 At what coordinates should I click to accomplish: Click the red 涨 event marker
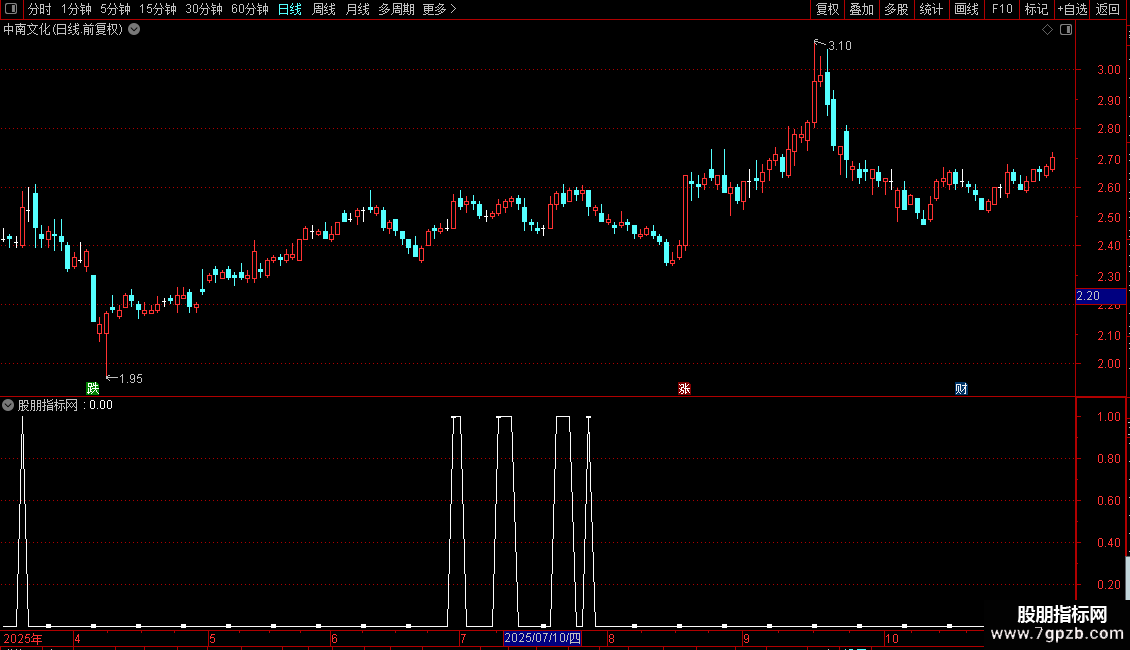tap(684, 388)
